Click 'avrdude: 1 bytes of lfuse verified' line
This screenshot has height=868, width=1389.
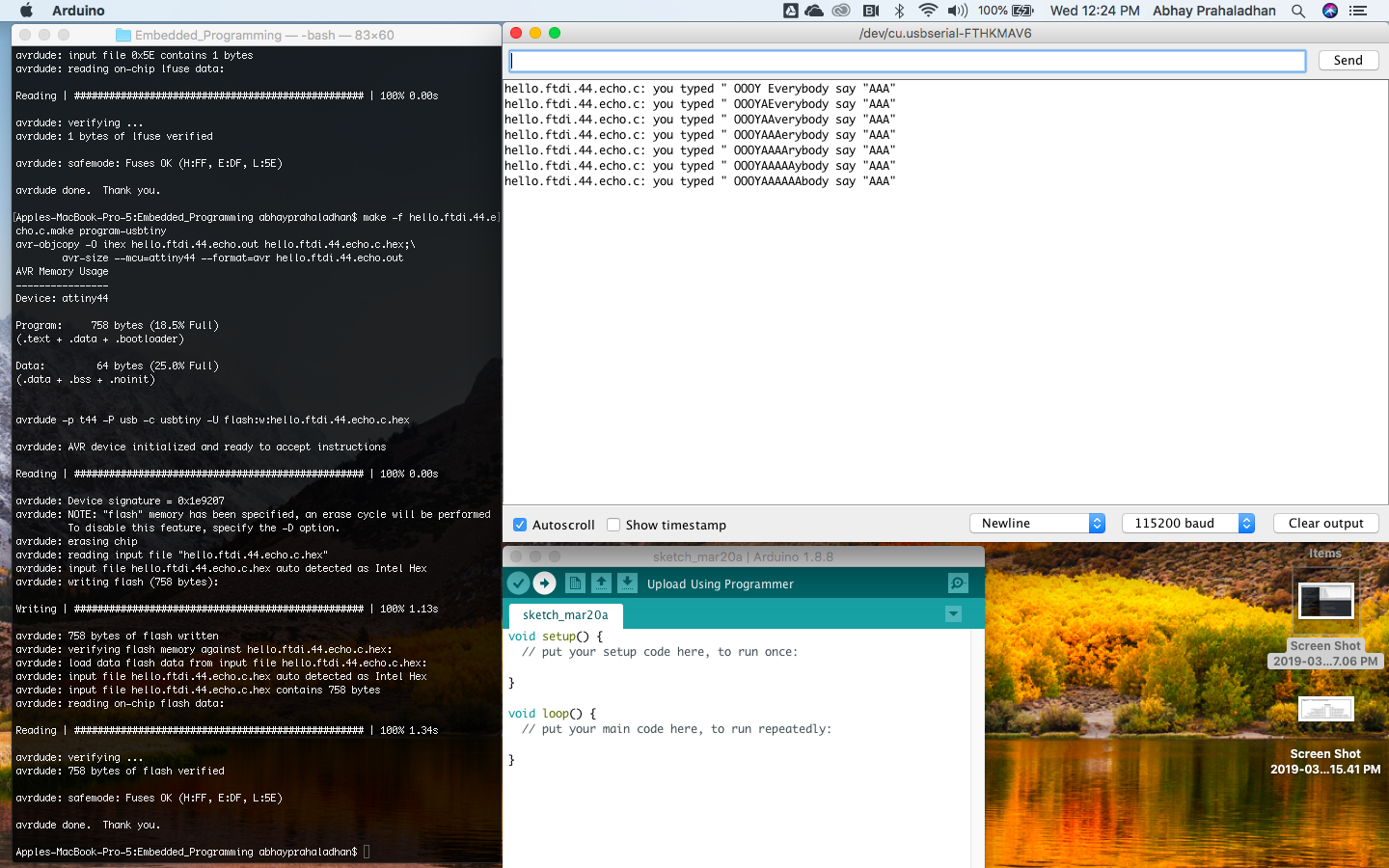[x=114, y=136]
